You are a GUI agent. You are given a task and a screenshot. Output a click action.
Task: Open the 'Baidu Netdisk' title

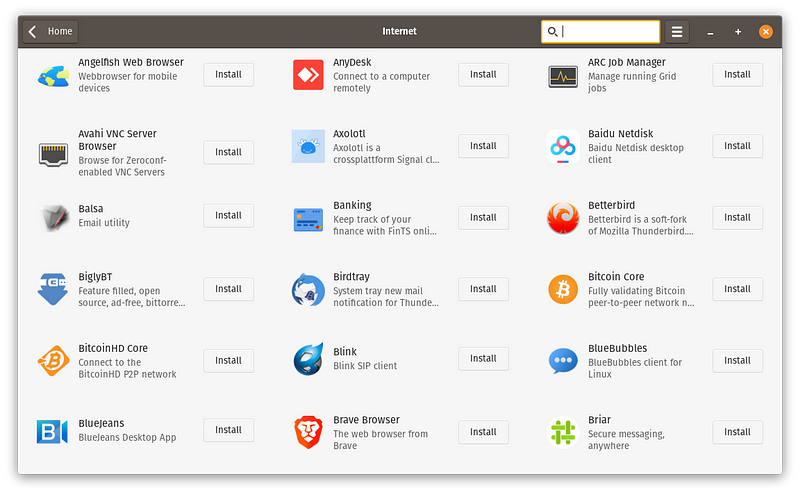tap(620, 134)
